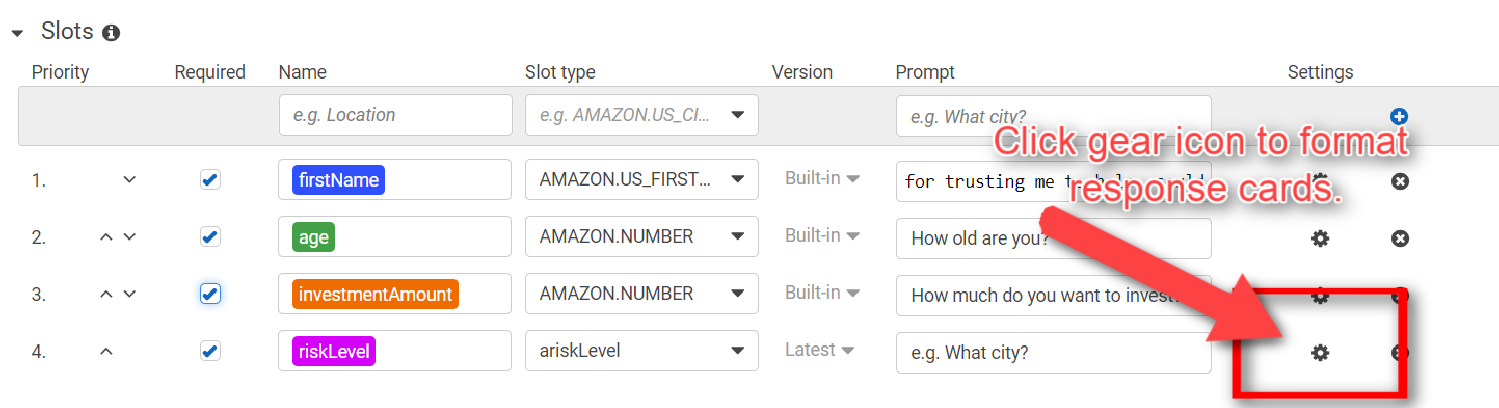Edit the 'How old are you?' prompt field
Viewport: 1499px width, 408px height.
point(1053,239)
